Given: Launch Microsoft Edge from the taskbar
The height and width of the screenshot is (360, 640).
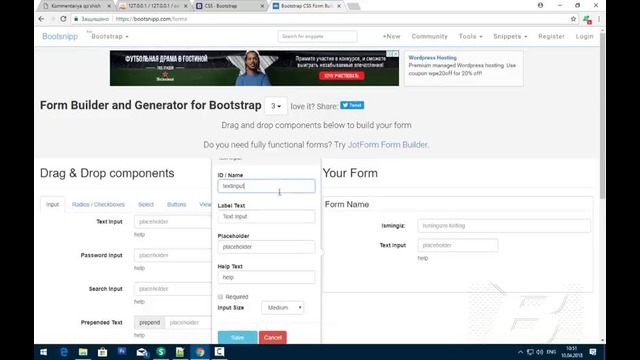Looking at the screenshot, I should pyautogui.click(x=64, y=352).
